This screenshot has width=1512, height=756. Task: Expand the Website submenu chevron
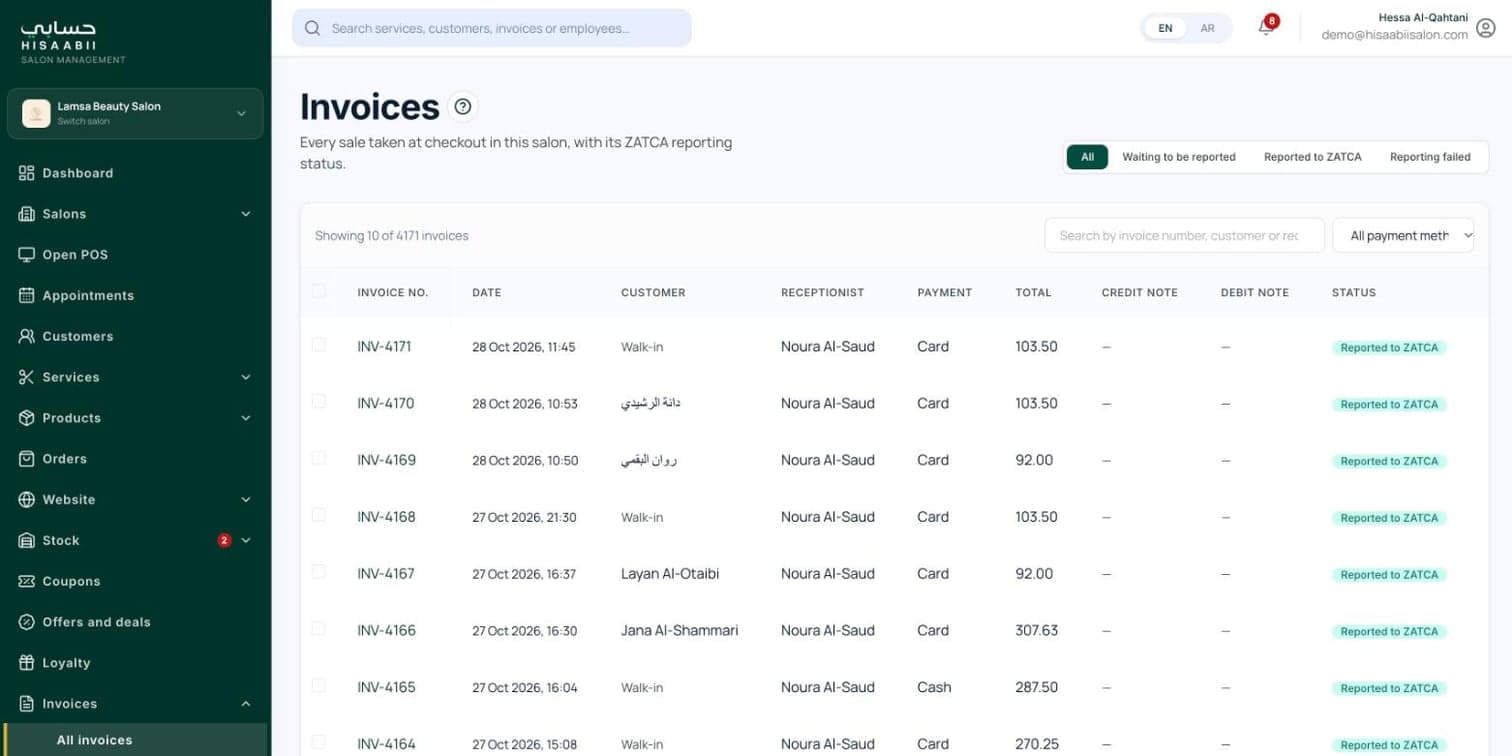pos(246,500)
